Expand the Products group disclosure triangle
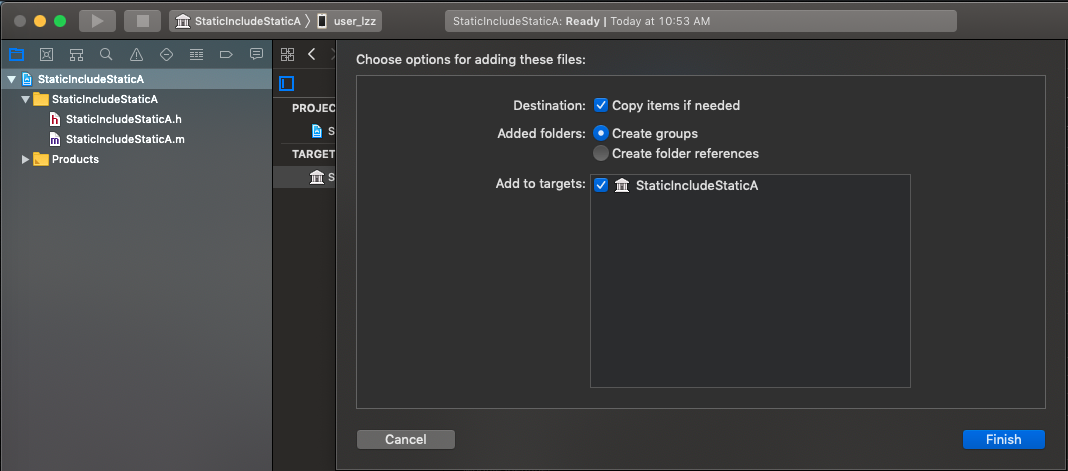 pos(26,159)
